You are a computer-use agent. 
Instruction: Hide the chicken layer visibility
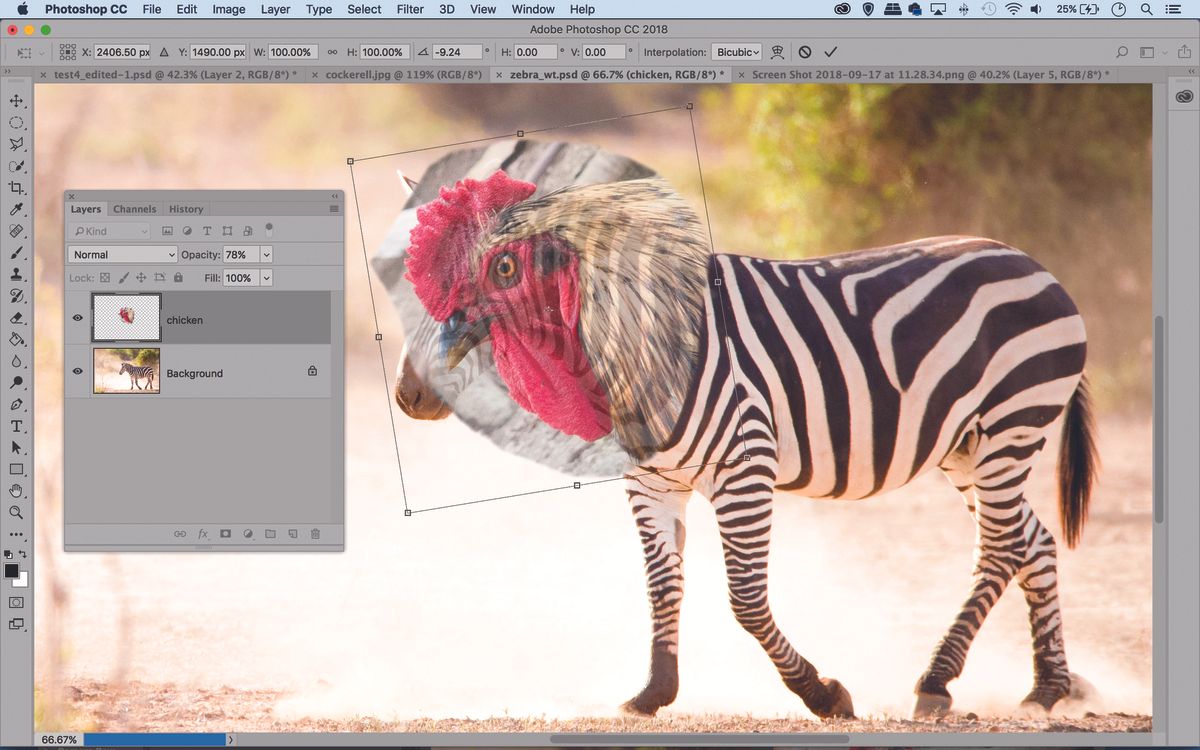77,318
